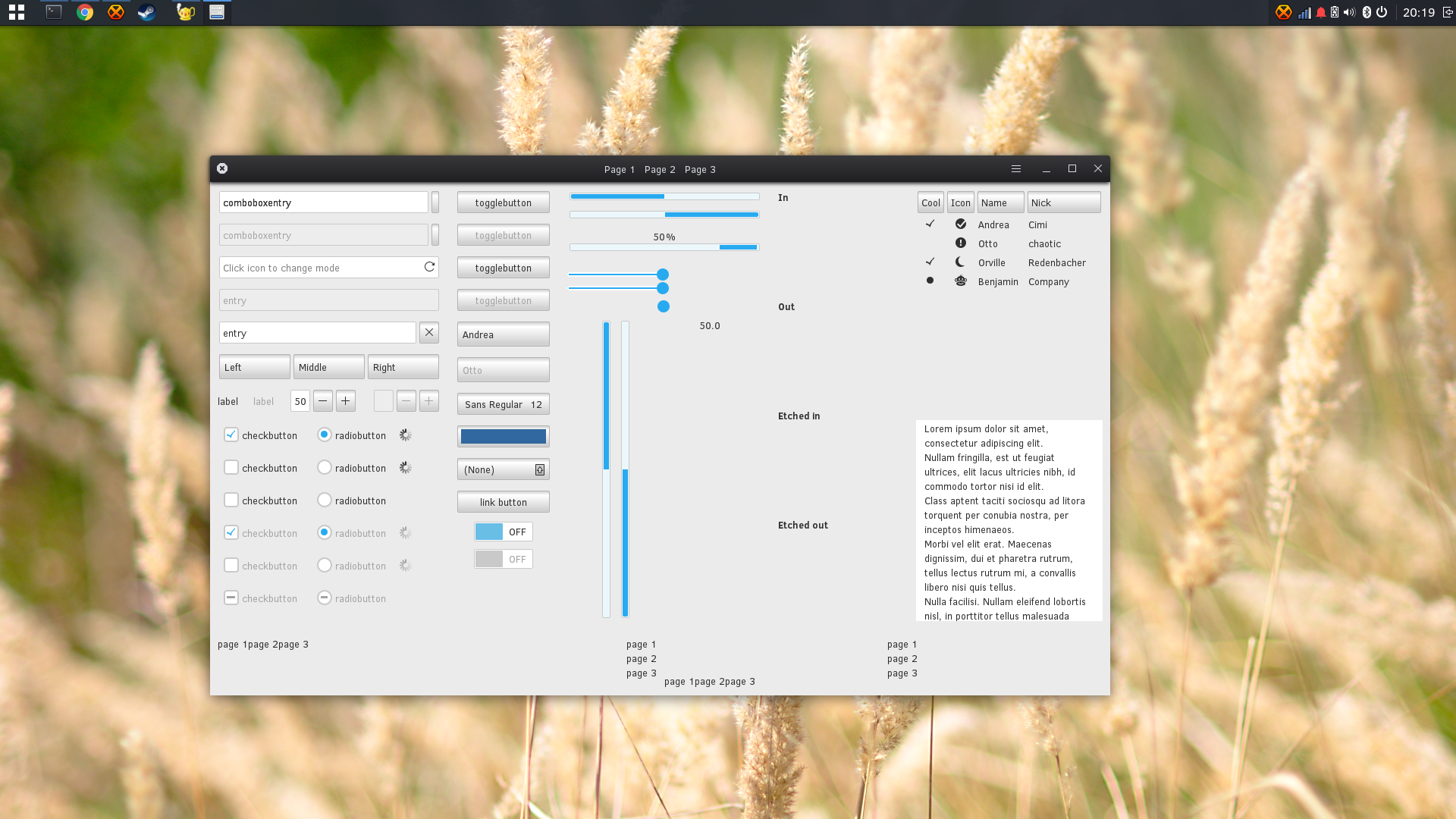Click the face icon in Benjamin row

(961, 281)
